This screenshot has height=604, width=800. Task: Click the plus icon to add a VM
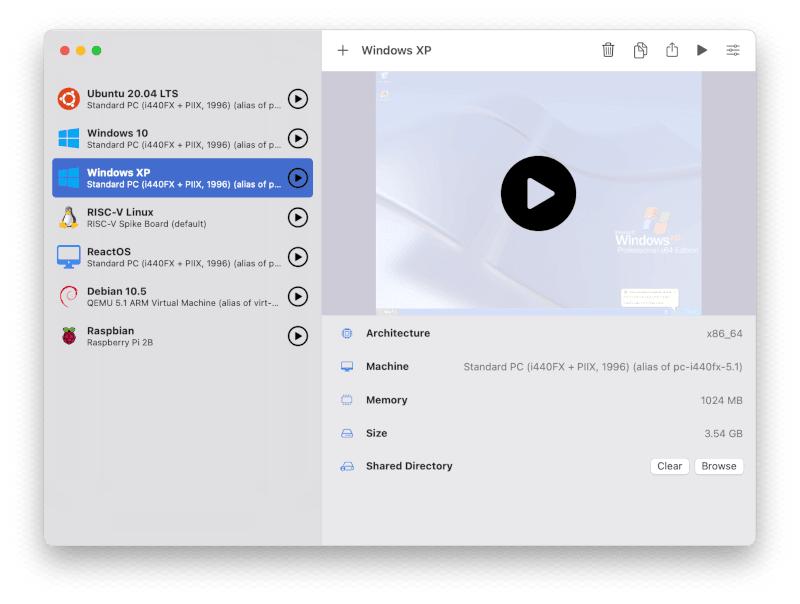[x=343, y=51]
